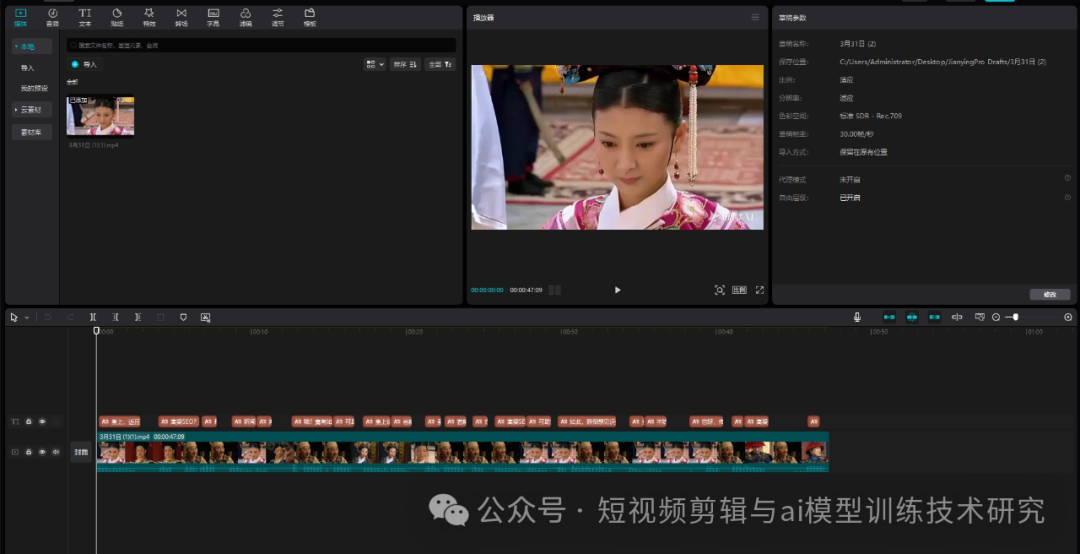1080x554 pixels.
Task: Click the split-at-playhead tool
Action: [93, 317]
